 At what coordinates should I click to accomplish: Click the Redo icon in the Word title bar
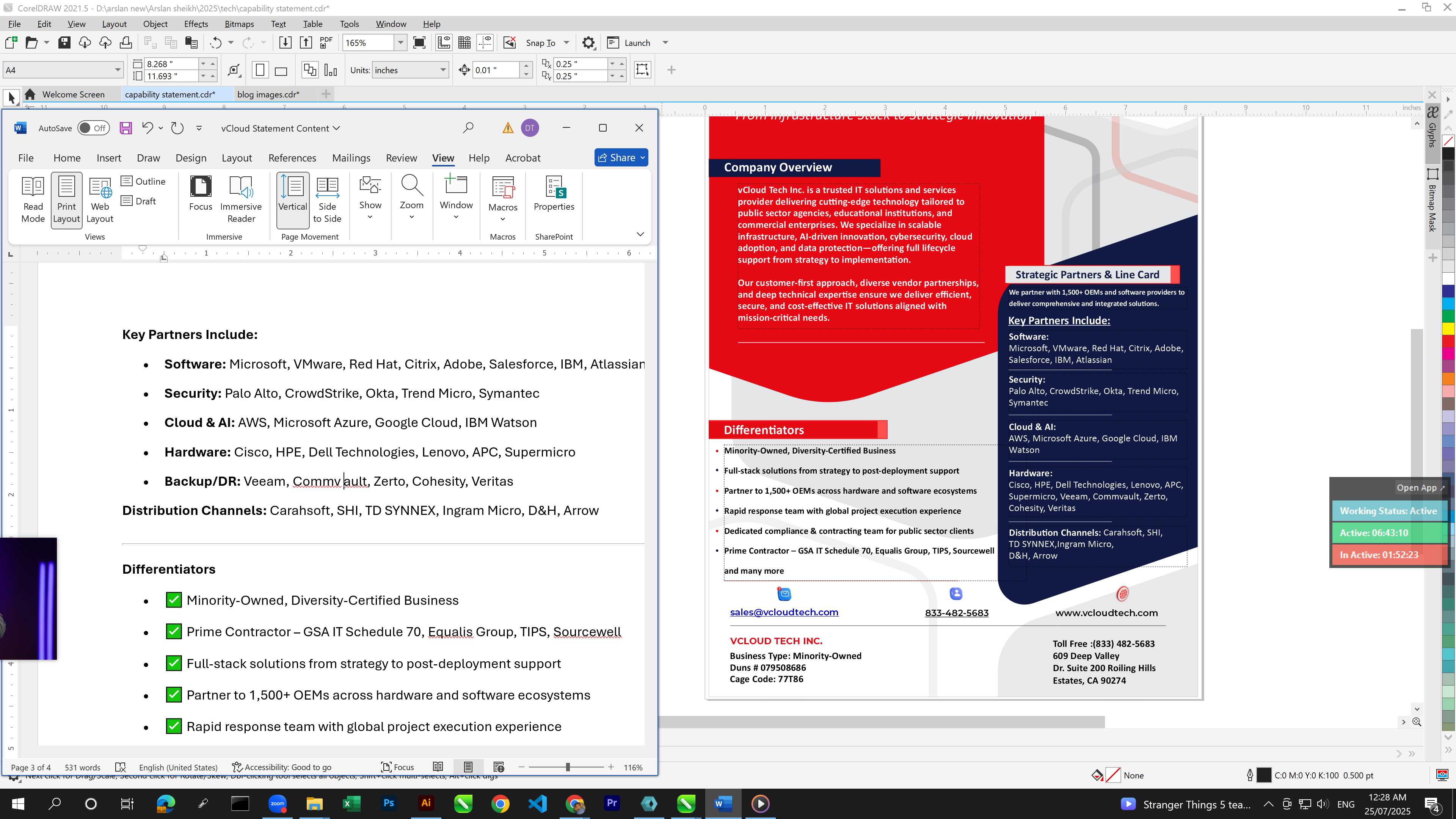point(177,128)
